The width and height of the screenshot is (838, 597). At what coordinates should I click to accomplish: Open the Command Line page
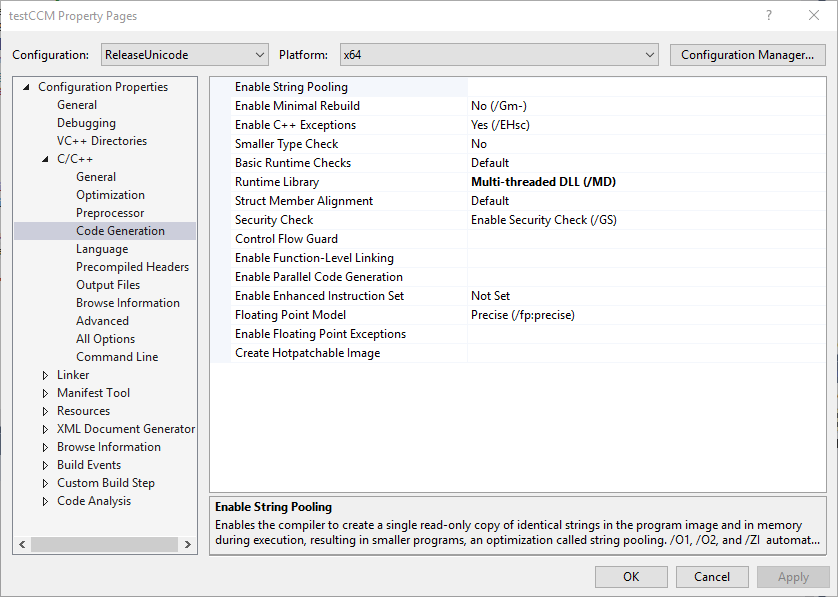(x=117, y=357)
